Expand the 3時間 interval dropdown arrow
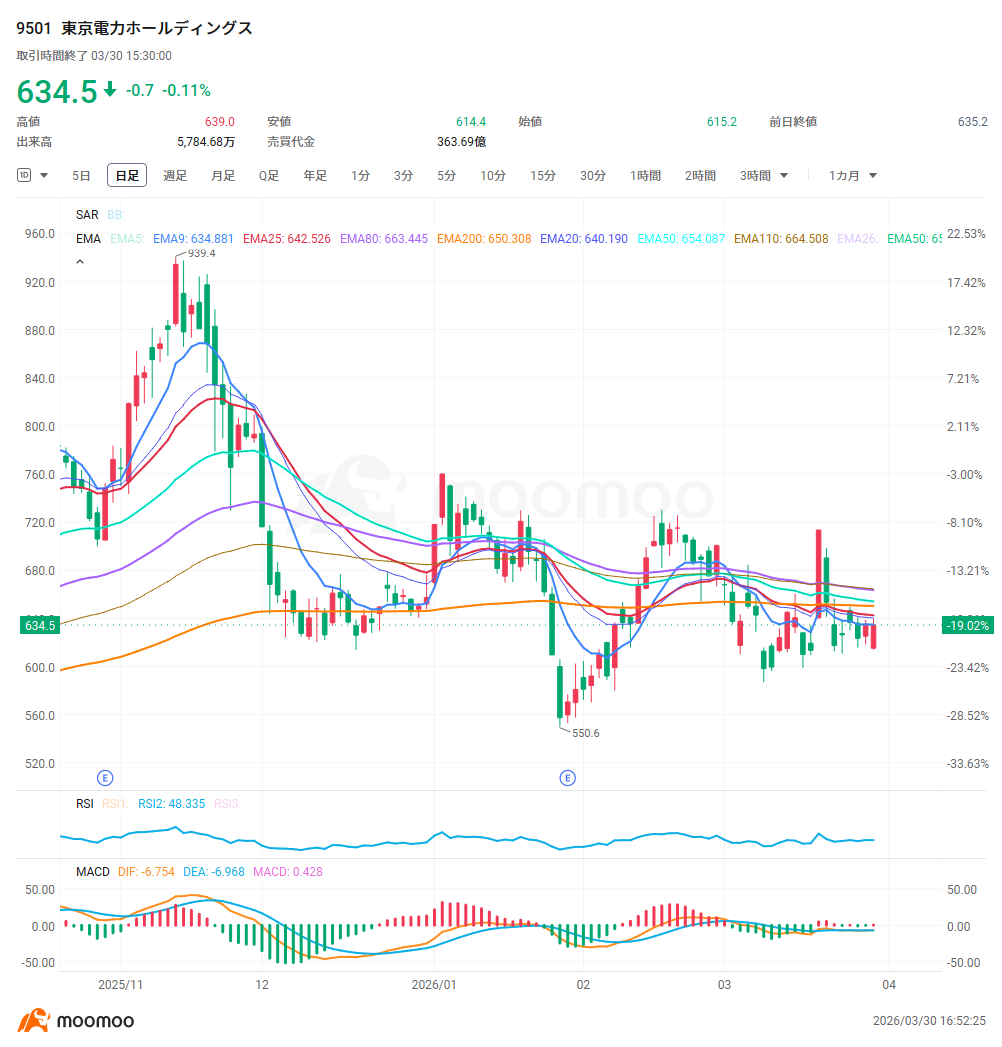 [784, 176]
